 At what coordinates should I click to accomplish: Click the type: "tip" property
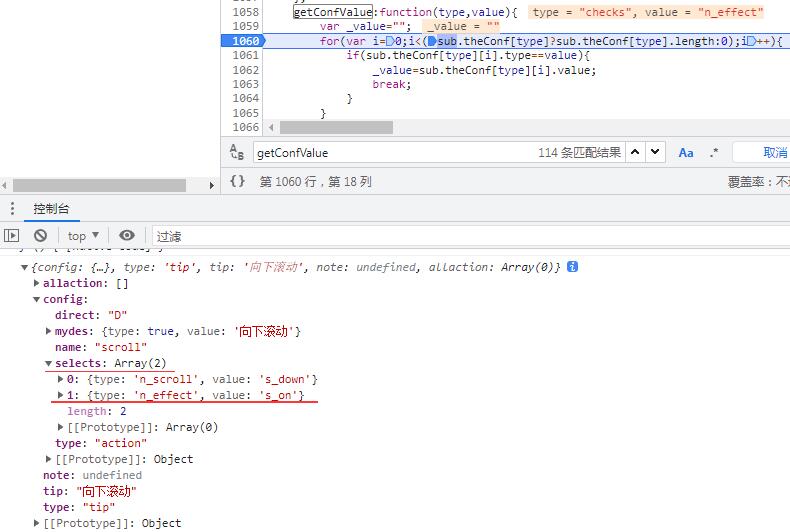click(79, 507)
